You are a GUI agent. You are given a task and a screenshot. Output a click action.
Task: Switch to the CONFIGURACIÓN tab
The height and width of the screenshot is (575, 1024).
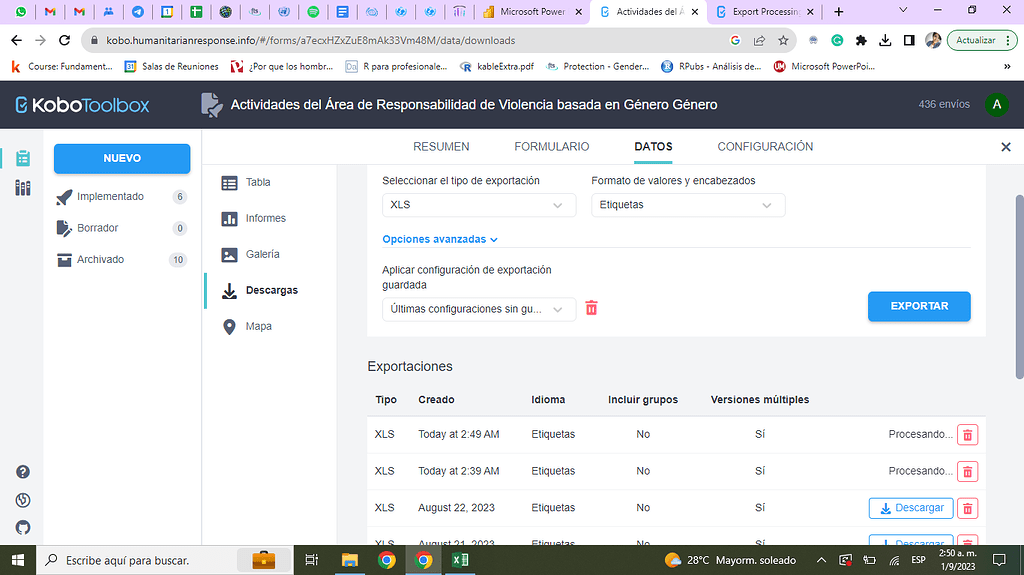tap(765, 146)
